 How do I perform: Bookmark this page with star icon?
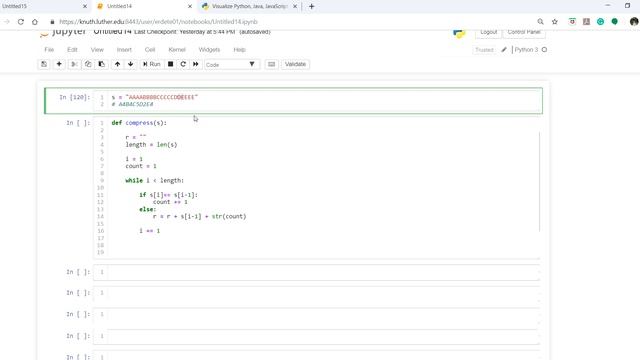[x=555, y=22]
